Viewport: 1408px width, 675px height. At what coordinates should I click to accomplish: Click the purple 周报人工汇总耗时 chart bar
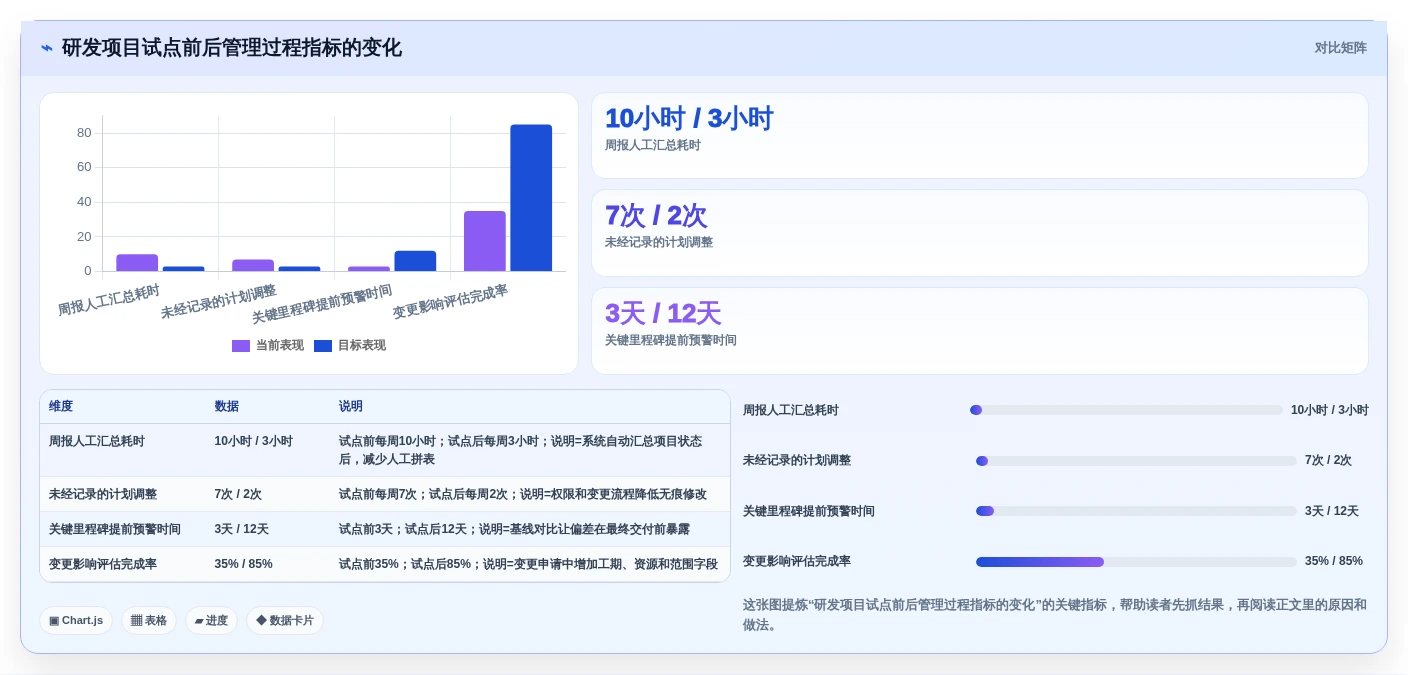tap(137, 263)
